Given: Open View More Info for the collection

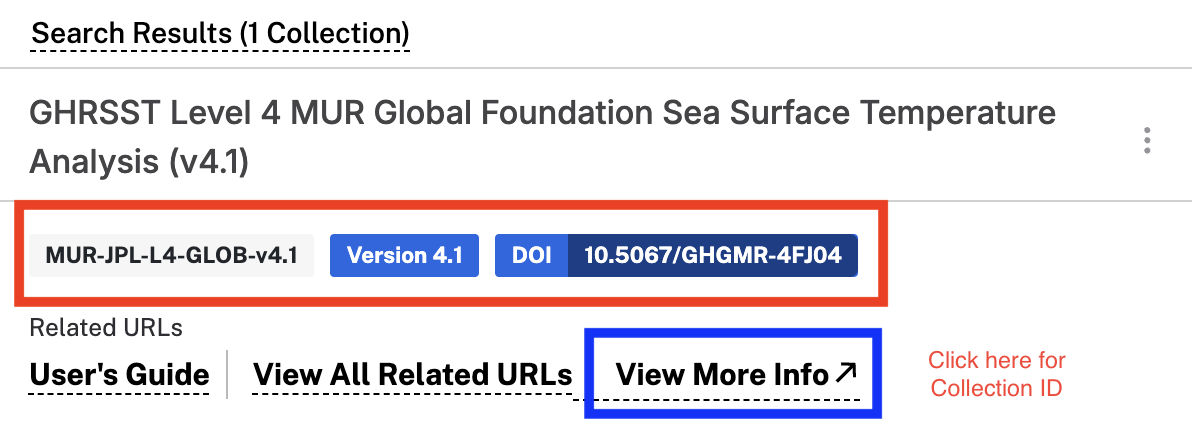Looking at the screenshot, I should [737, 374].
